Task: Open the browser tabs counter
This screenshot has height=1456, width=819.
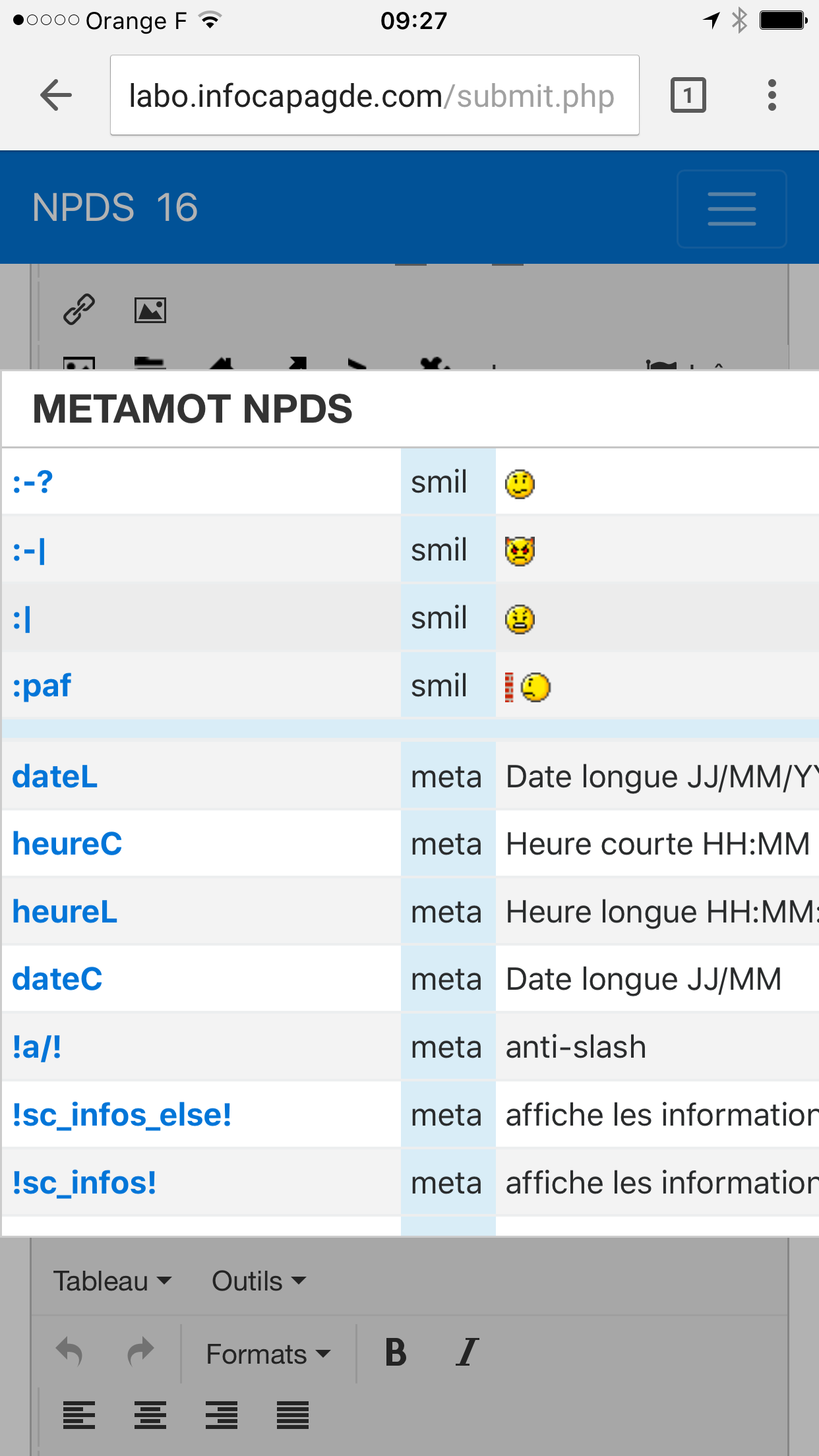Action: point(688,96)
